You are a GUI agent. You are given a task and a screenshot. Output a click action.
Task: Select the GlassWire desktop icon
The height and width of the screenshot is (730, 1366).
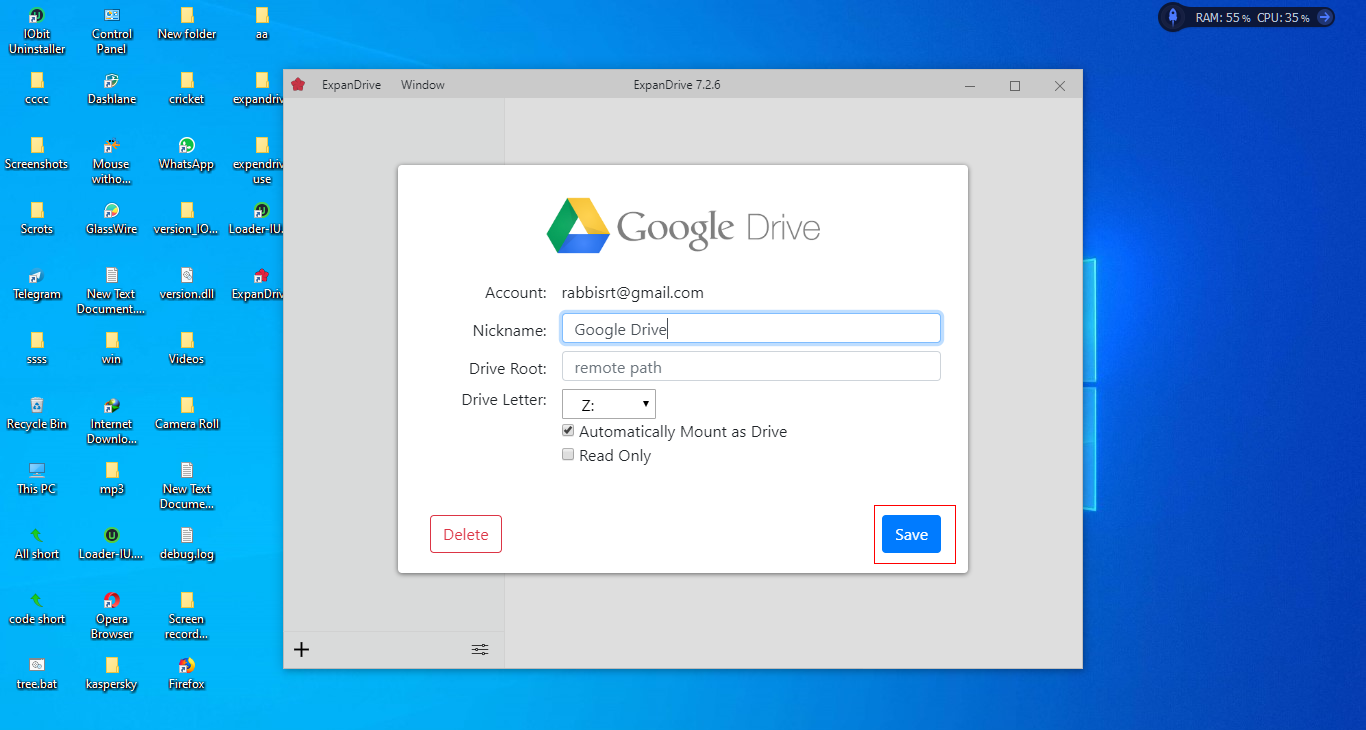point(112,211)
